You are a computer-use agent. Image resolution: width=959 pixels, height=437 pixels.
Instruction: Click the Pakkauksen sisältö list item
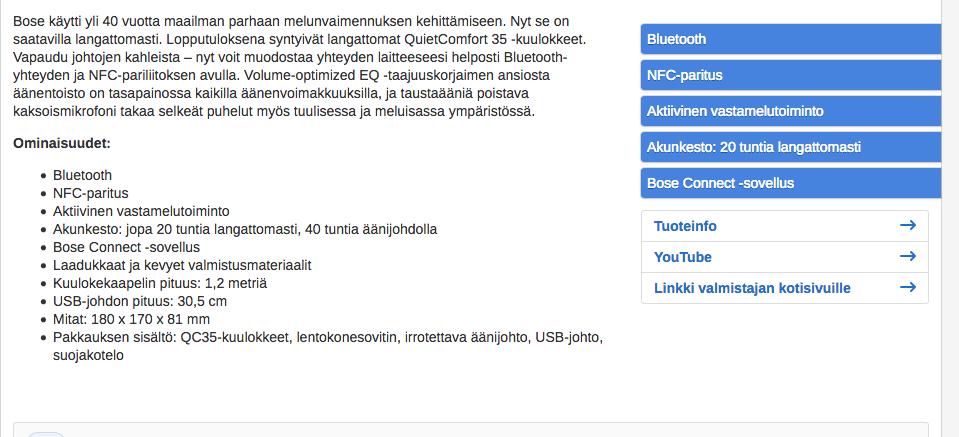click(x=328, y=346)
